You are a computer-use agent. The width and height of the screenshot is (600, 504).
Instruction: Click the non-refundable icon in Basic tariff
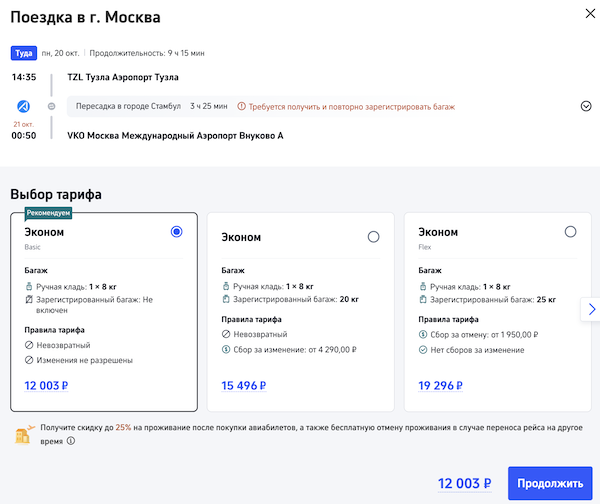[29, 345]
